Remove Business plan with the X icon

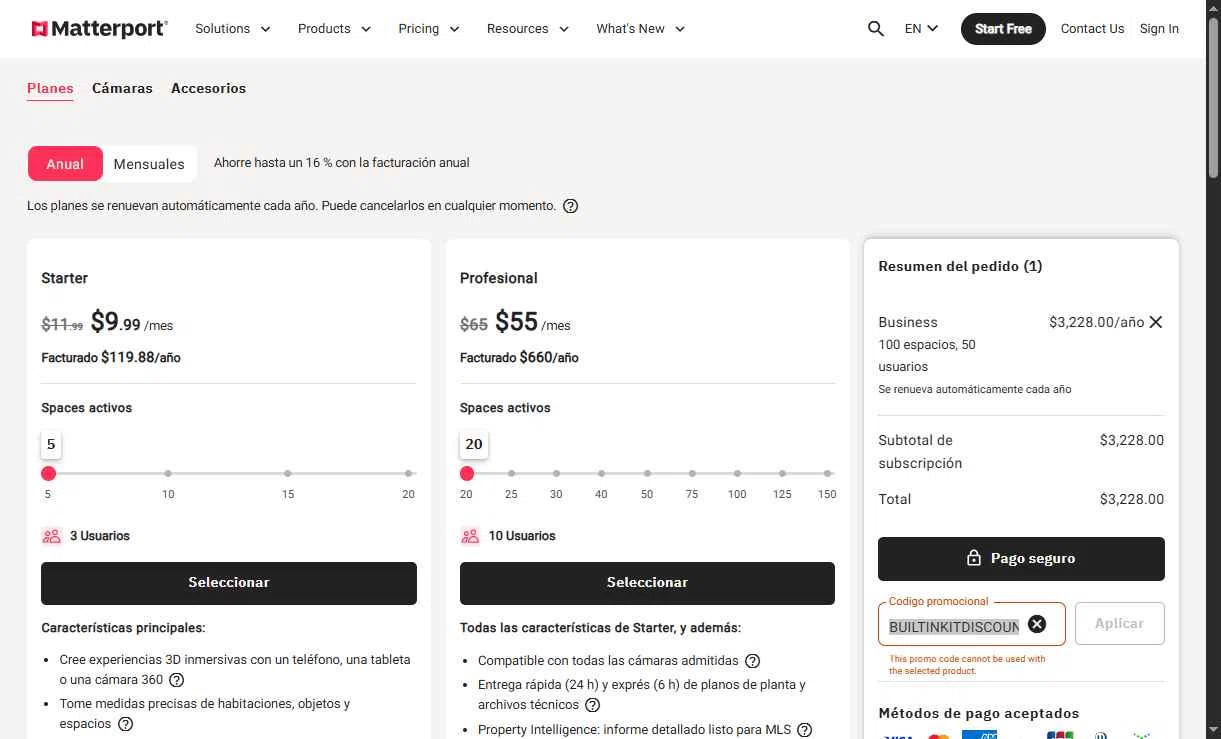point(1156,322)
